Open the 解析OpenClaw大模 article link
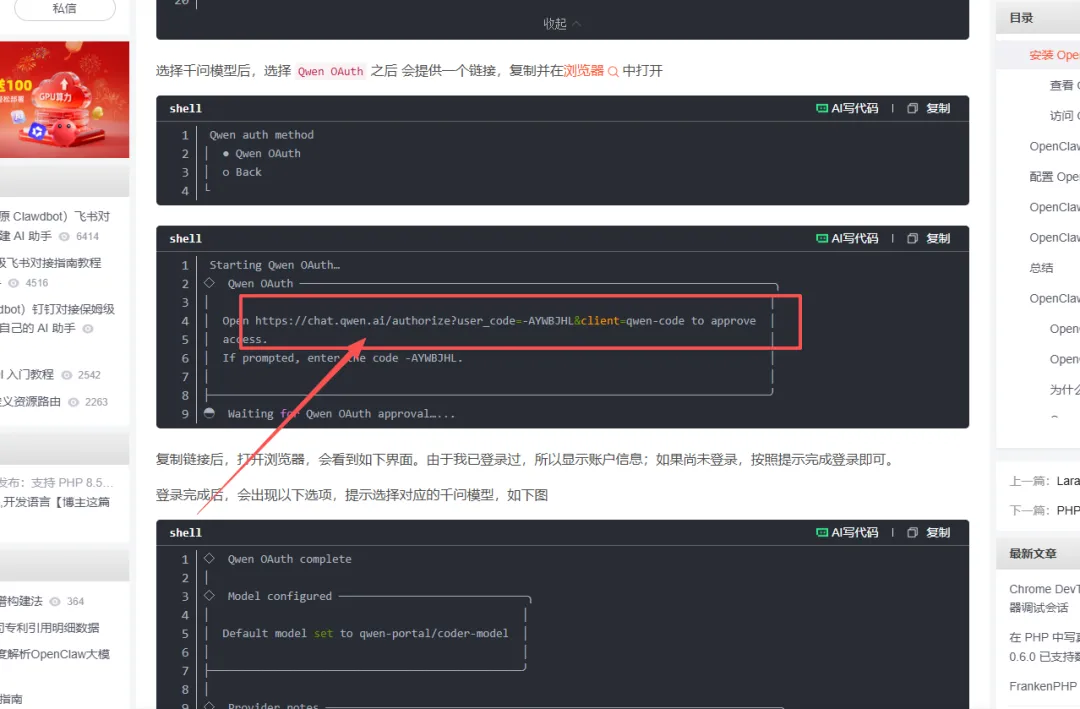Screen dimensions: 1080x709 point(55,654)
